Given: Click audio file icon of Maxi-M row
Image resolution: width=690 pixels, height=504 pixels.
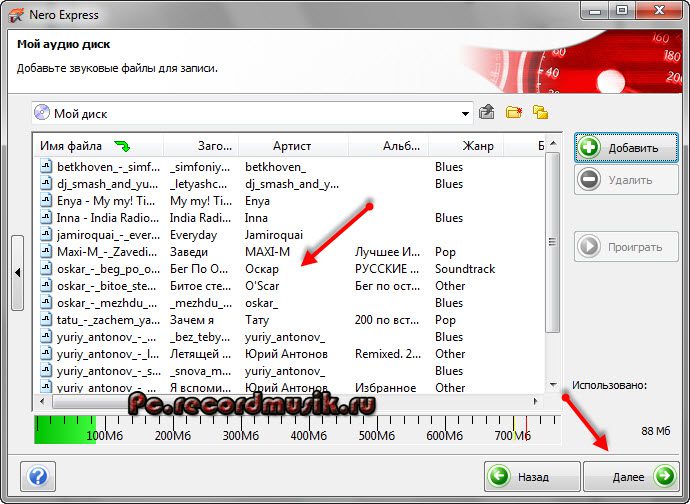Looking at the screenshot, I should click(x=46, y=252).
